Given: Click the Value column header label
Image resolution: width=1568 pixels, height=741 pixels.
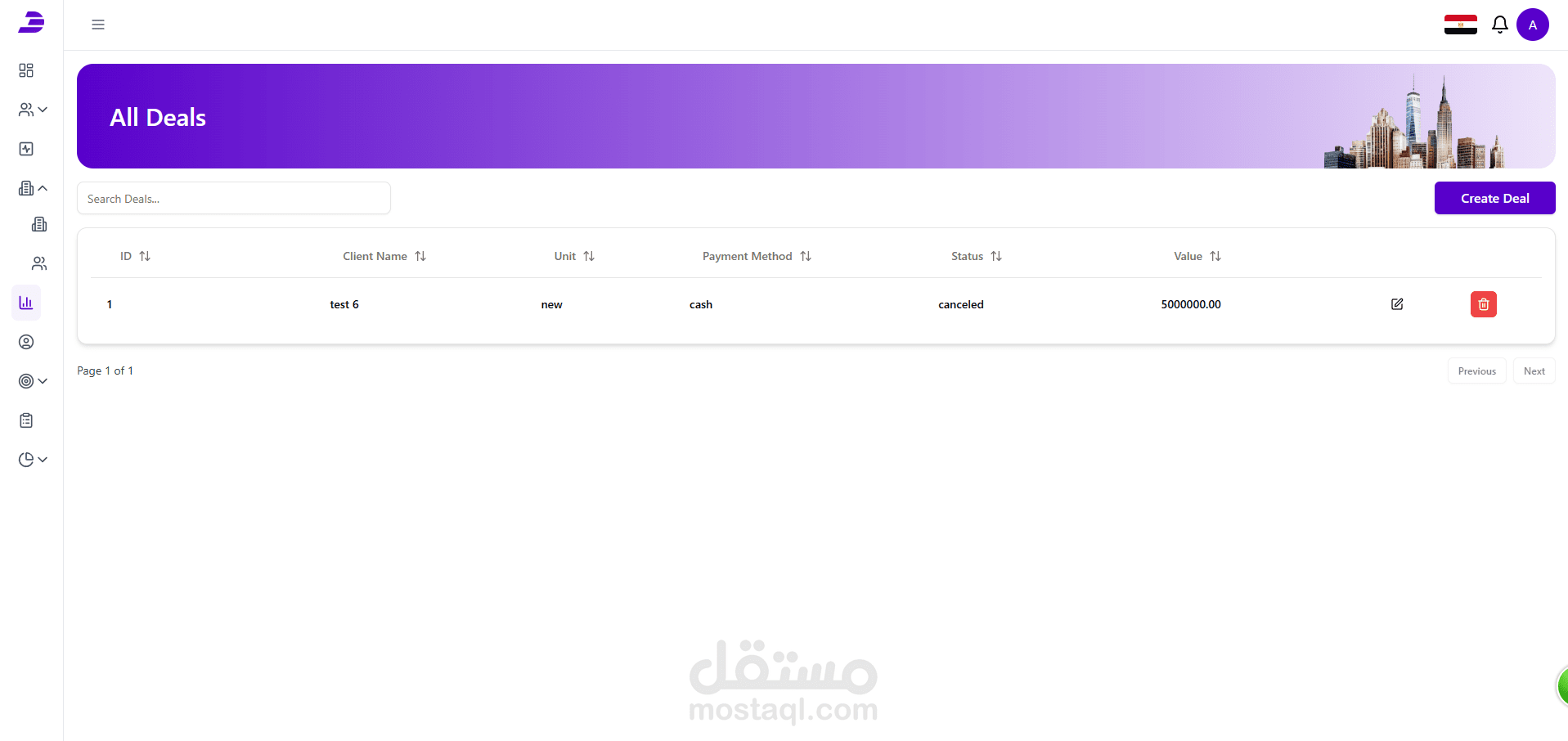Looking at the screenshot, I should coord(1188,256).
